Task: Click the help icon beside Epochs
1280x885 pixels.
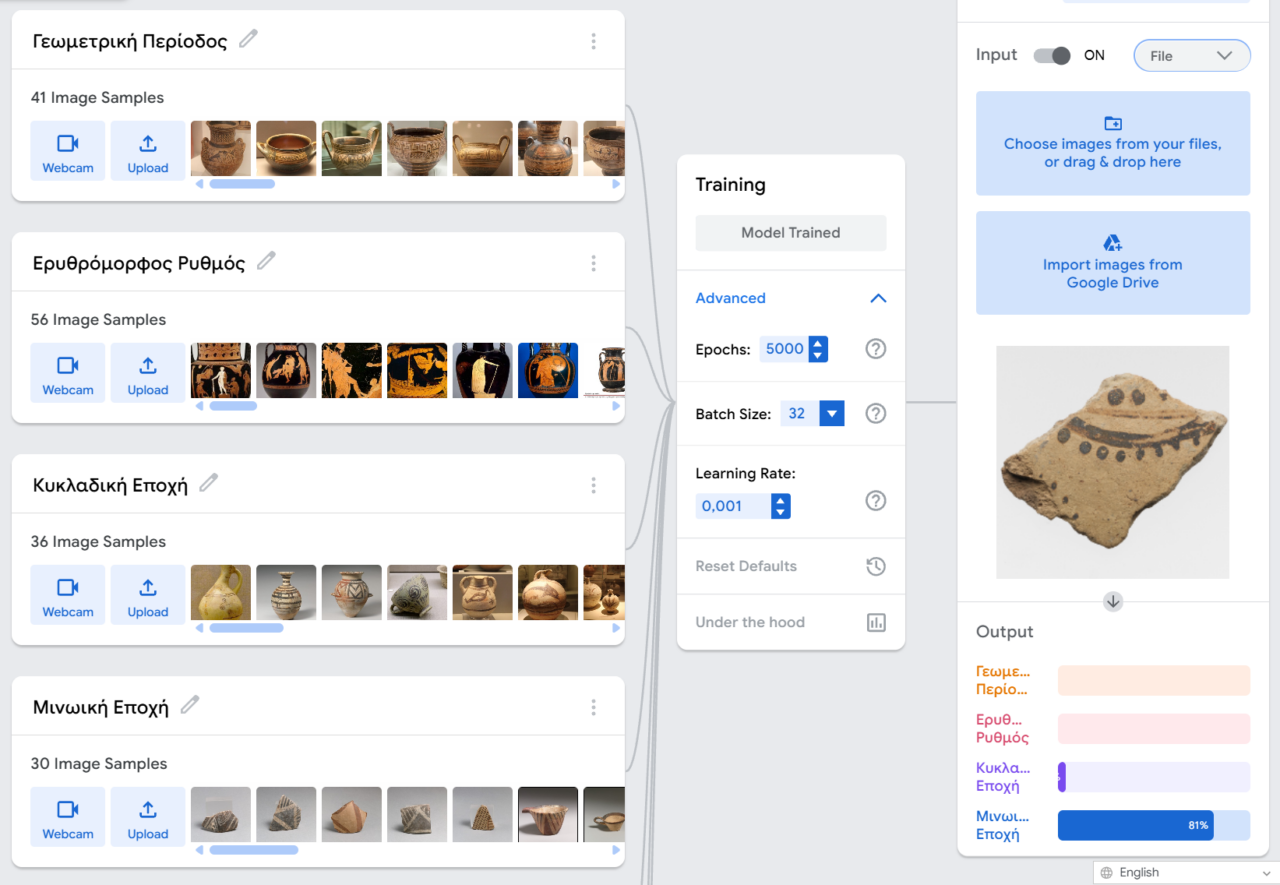Action: click(x=875, y=349)
